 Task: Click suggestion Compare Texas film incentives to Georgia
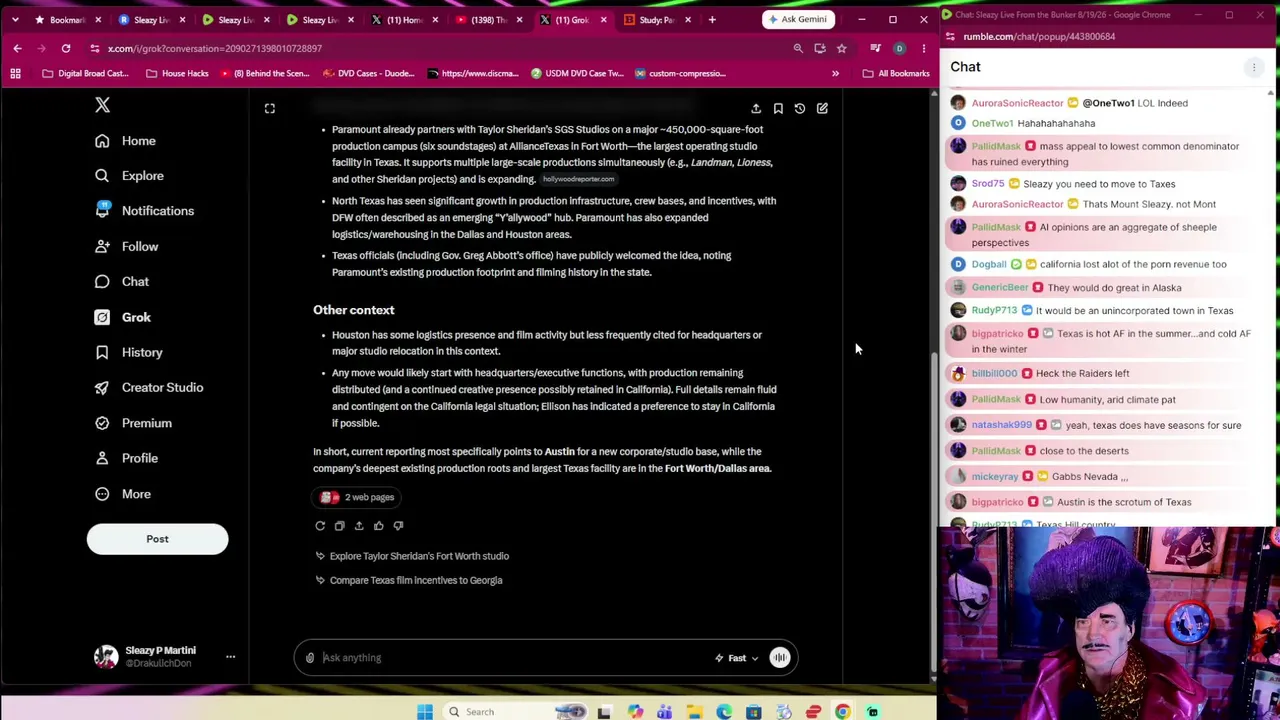(x=409, y=580)
